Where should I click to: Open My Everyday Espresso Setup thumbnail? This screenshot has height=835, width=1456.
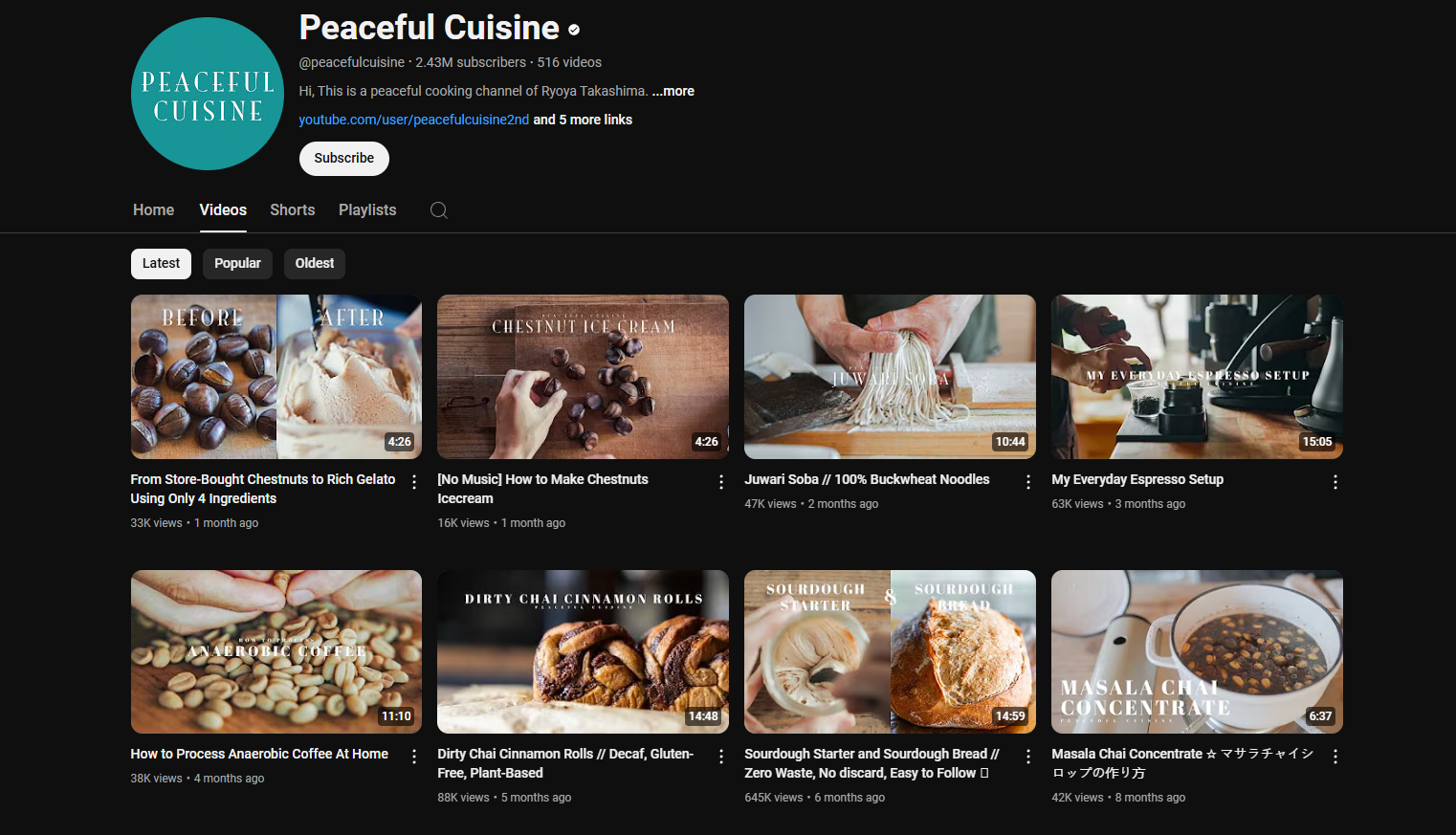pos(1197,377)
